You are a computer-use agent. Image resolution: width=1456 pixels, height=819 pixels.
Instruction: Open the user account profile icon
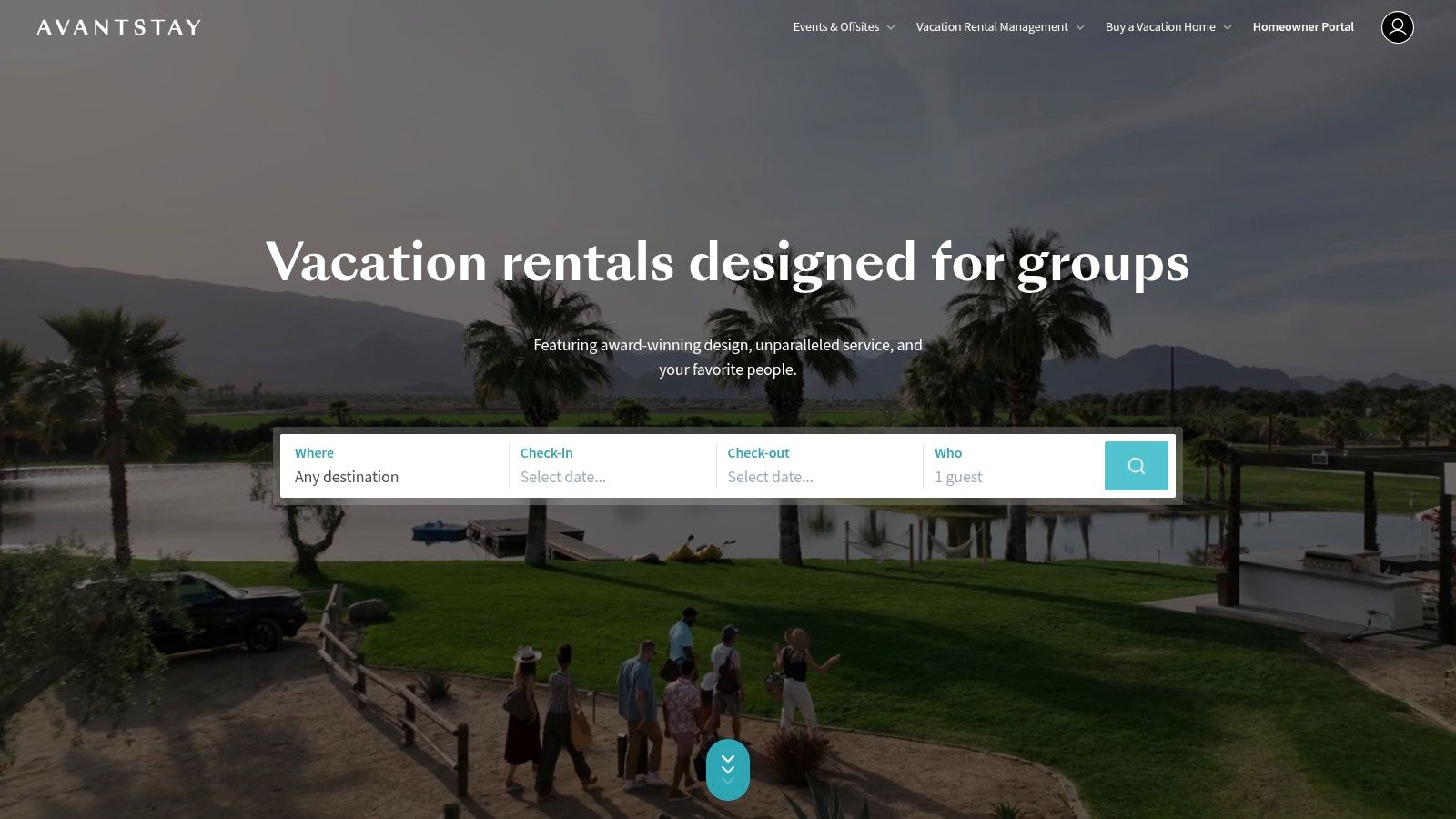(x=1397, y=27)
